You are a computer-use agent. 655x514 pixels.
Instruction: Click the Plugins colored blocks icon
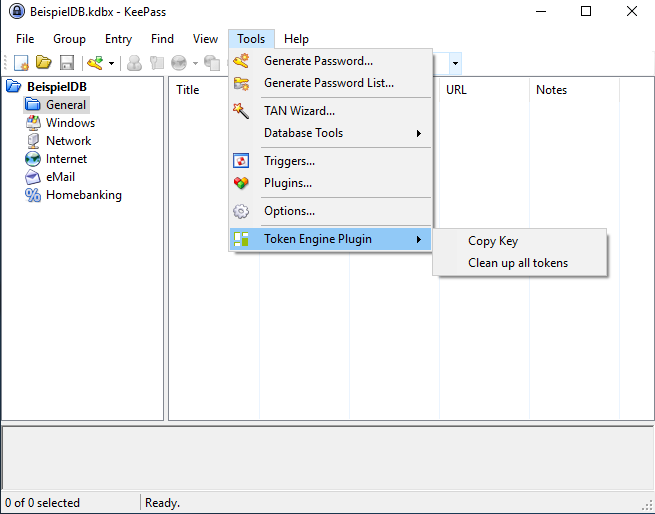coord(241,183)
